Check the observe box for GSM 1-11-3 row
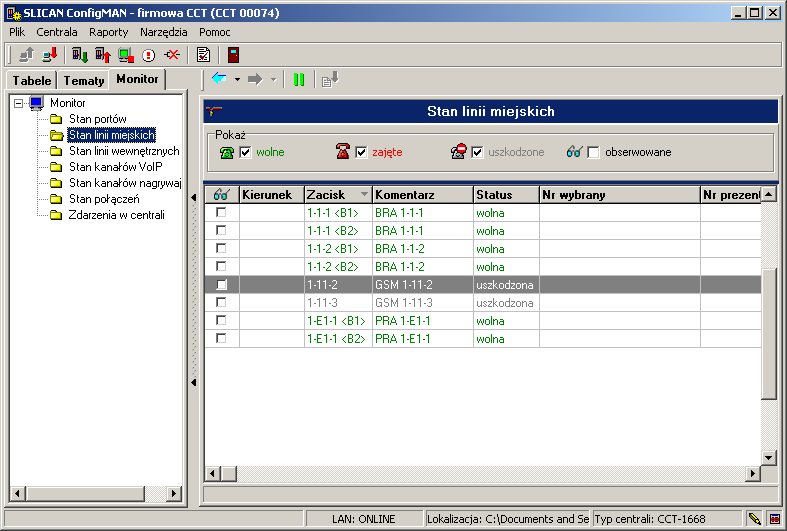 click(221, 302)
